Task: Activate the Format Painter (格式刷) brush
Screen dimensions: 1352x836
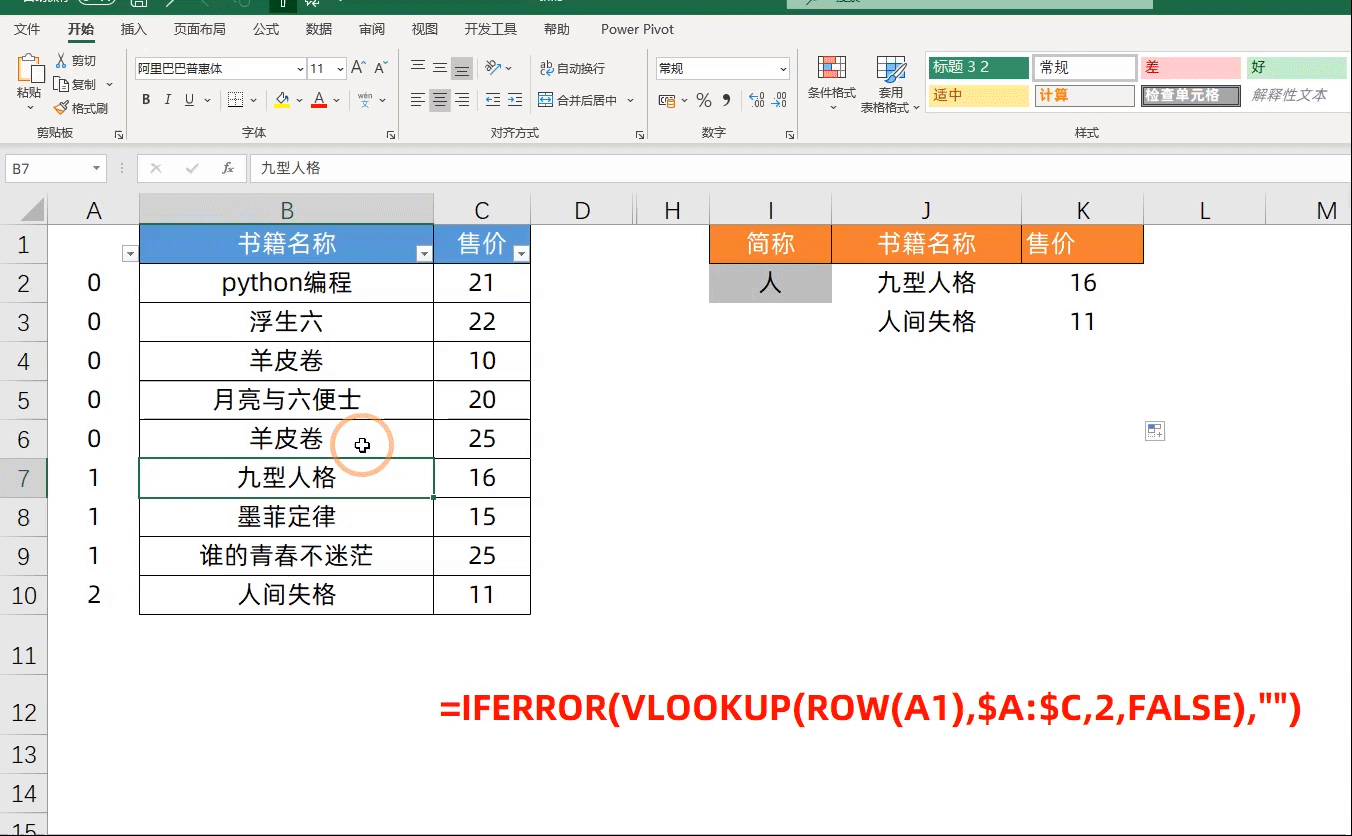Action: (61, 108)
